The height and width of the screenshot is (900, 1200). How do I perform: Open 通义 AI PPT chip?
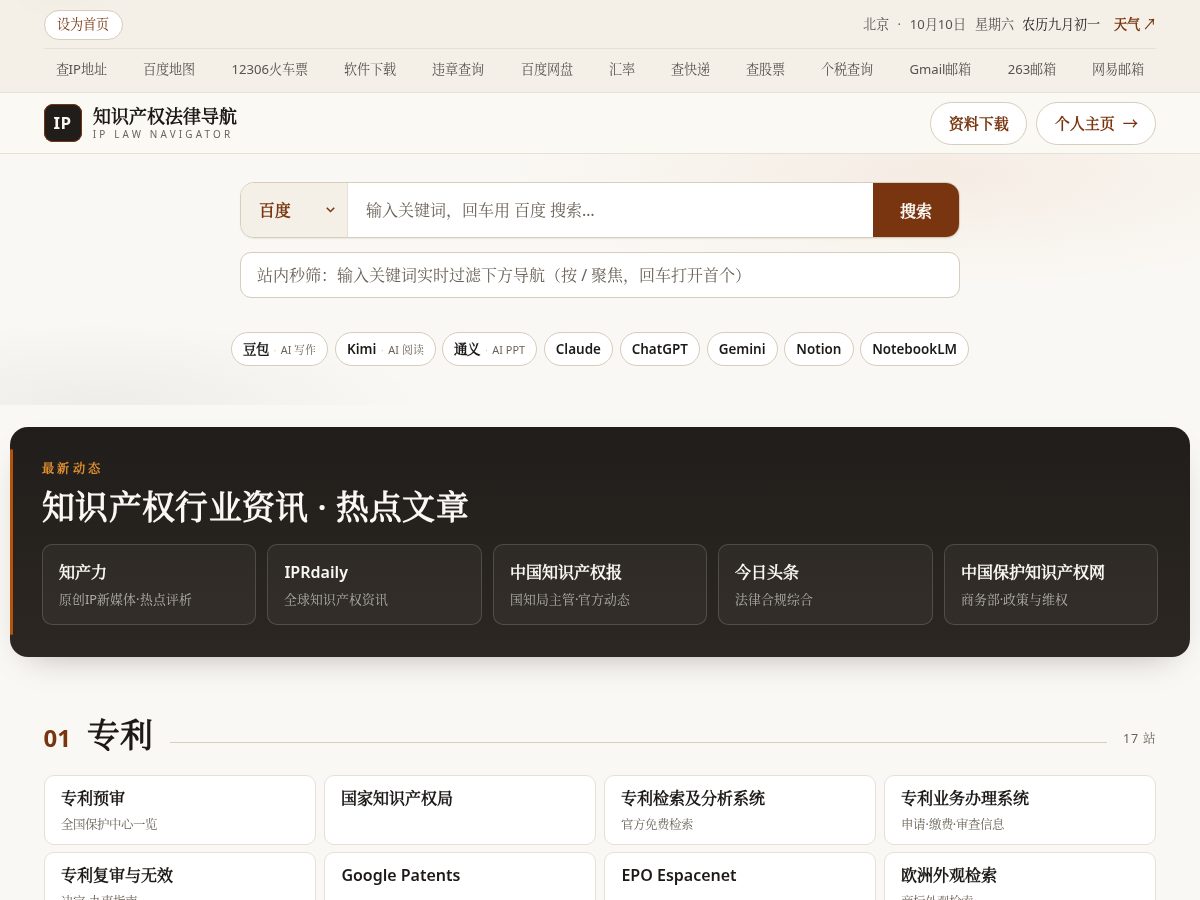pyautogui.click(x=489, y=349)
